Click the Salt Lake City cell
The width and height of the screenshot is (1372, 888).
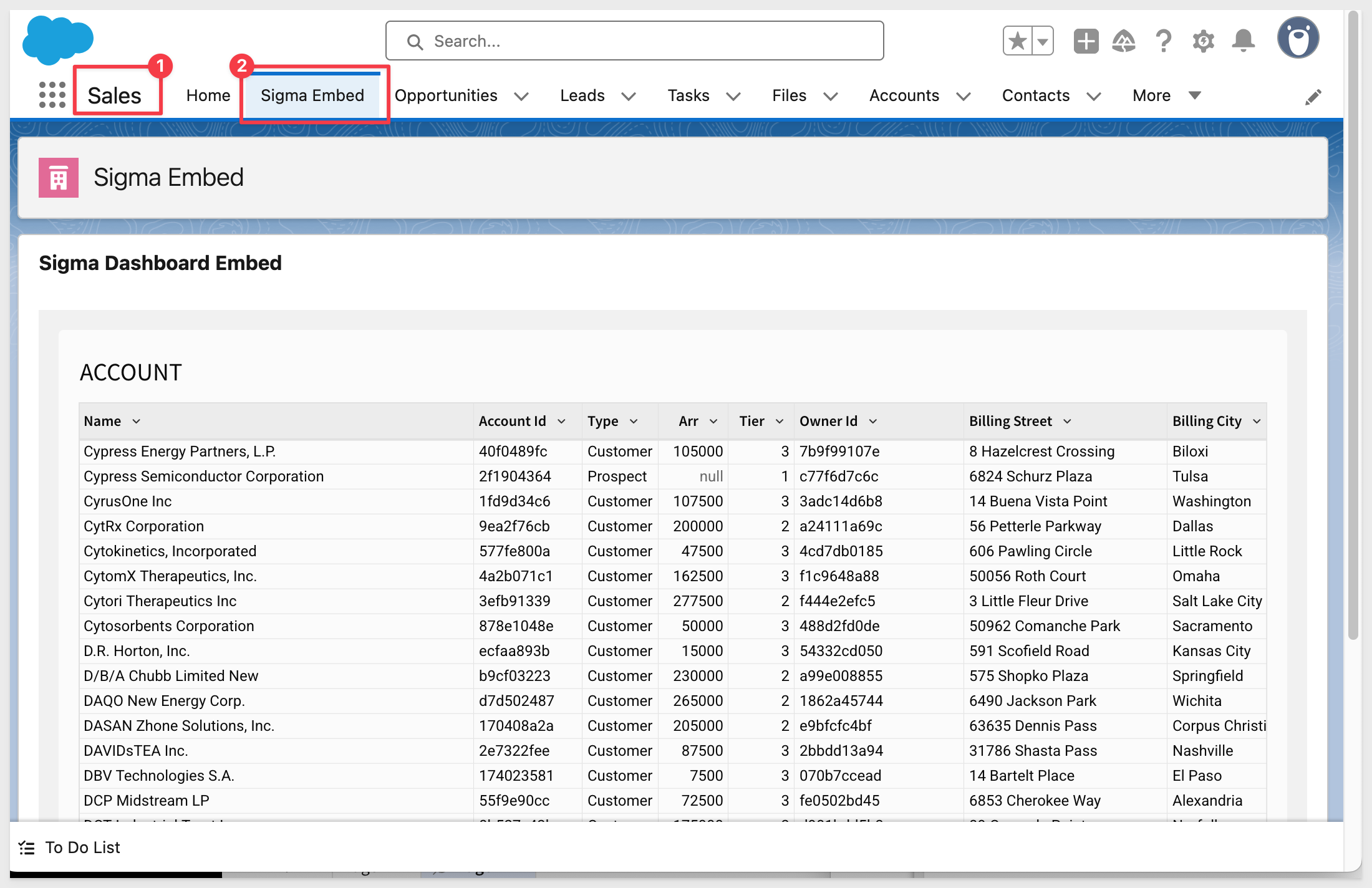coord(1217,601)
